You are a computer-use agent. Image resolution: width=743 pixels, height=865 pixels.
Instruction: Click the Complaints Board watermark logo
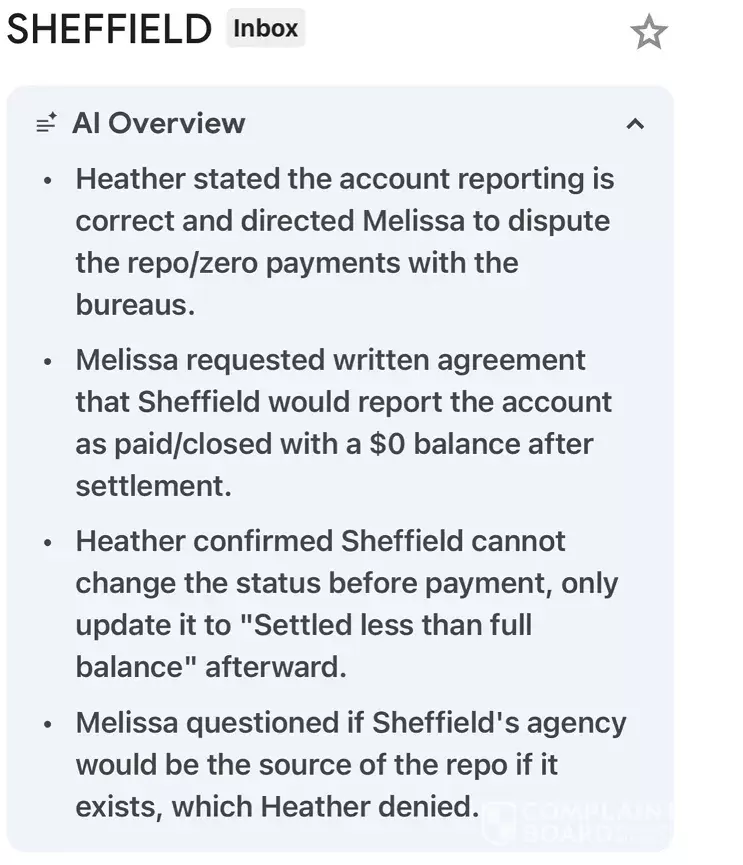pos(580,822)
